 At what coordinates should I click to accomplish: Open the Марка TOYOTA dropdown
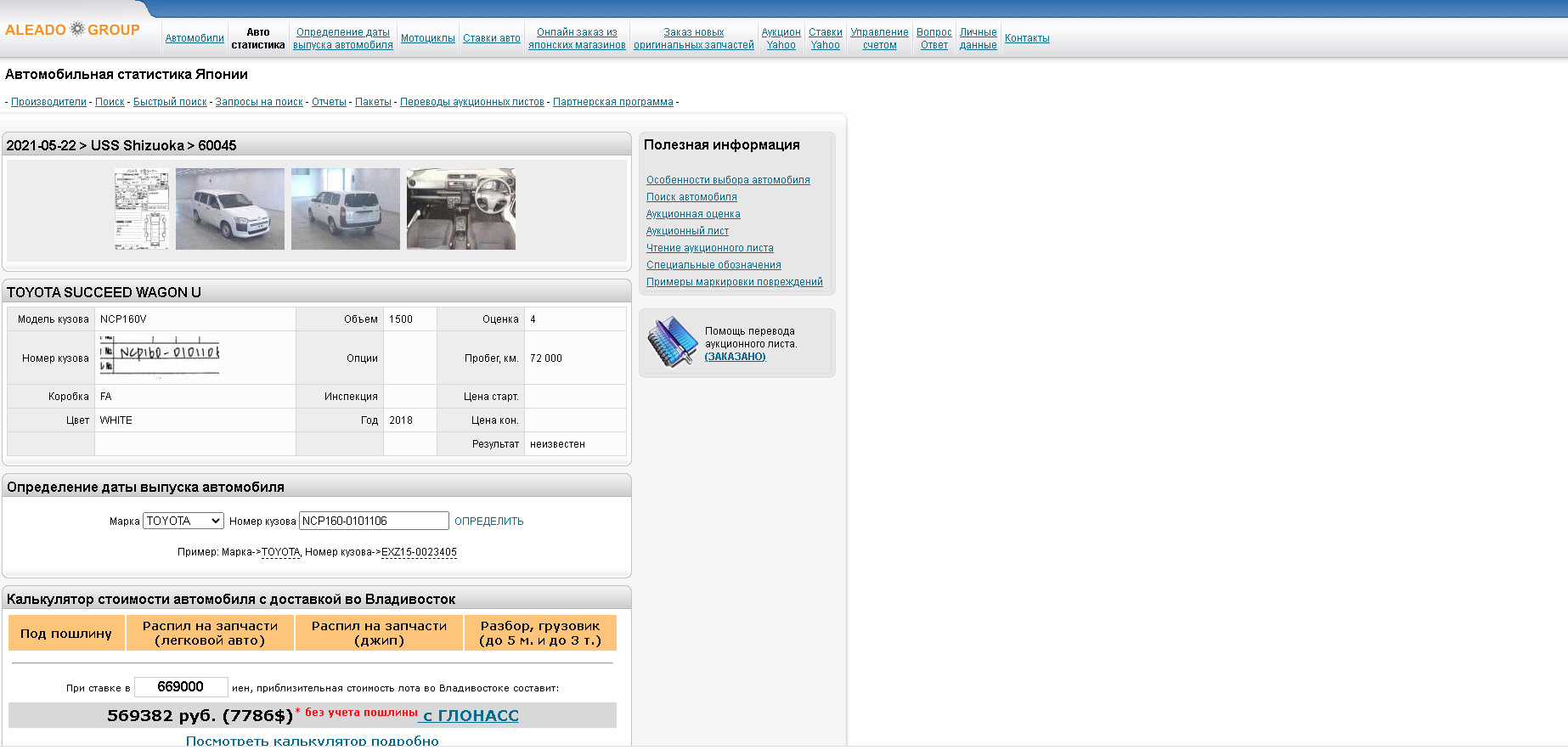pyautogui.click(x=183, y=521)
